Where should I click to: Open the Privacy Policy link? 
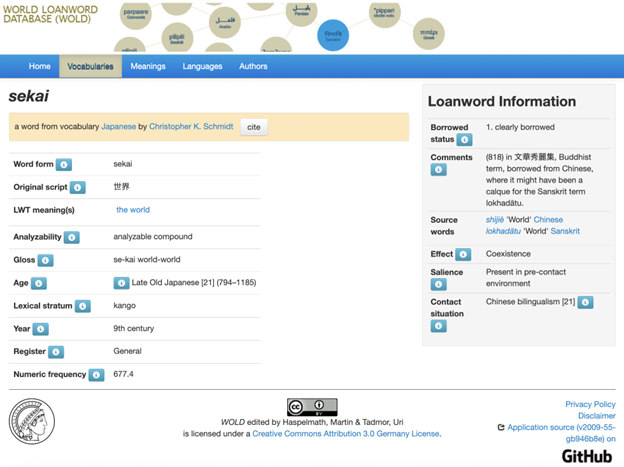point(590,404)
